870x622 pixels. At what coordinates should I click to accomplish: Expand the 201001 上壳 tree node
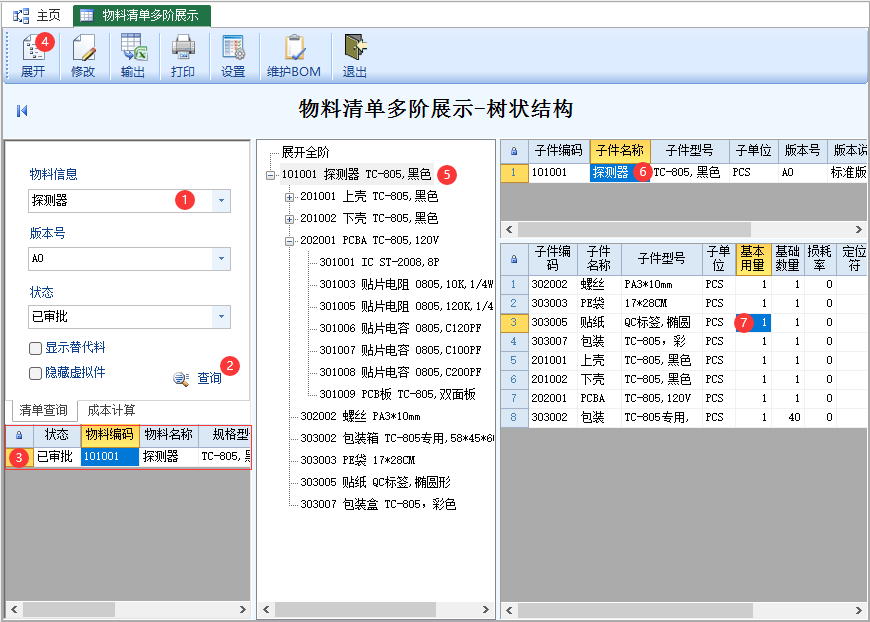pyautogui.click(x=289, y=197)
